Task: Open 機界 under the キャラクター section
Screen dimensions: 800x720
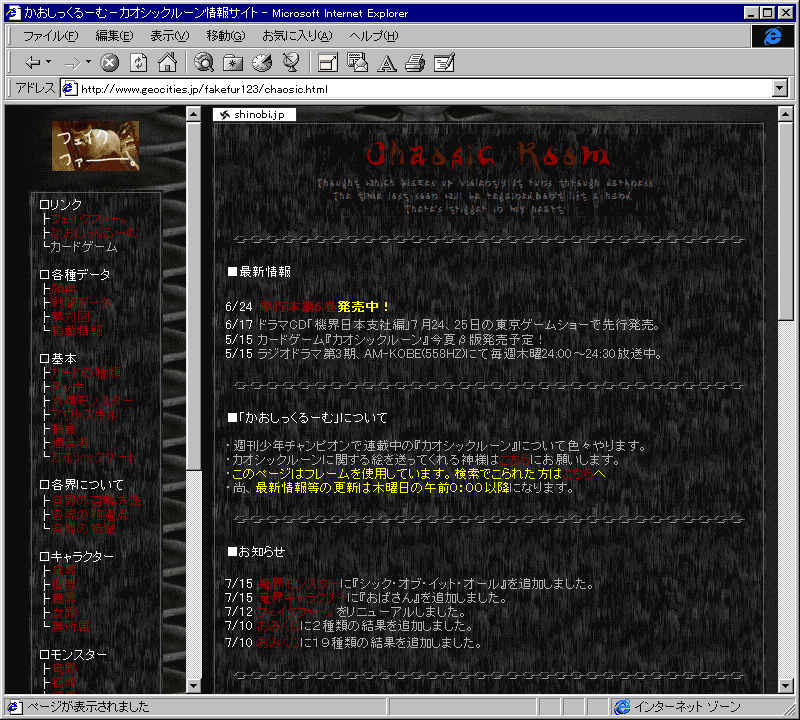Action: coord(64,584)
